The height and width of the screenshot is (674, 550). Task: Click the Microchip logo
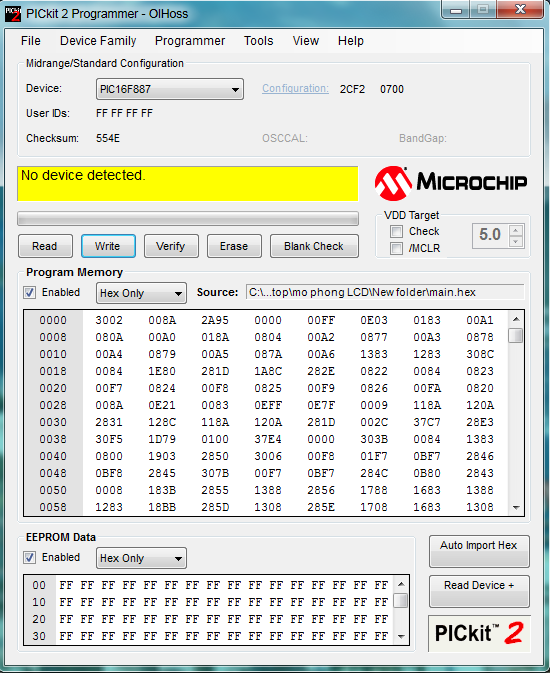(451, 183)
